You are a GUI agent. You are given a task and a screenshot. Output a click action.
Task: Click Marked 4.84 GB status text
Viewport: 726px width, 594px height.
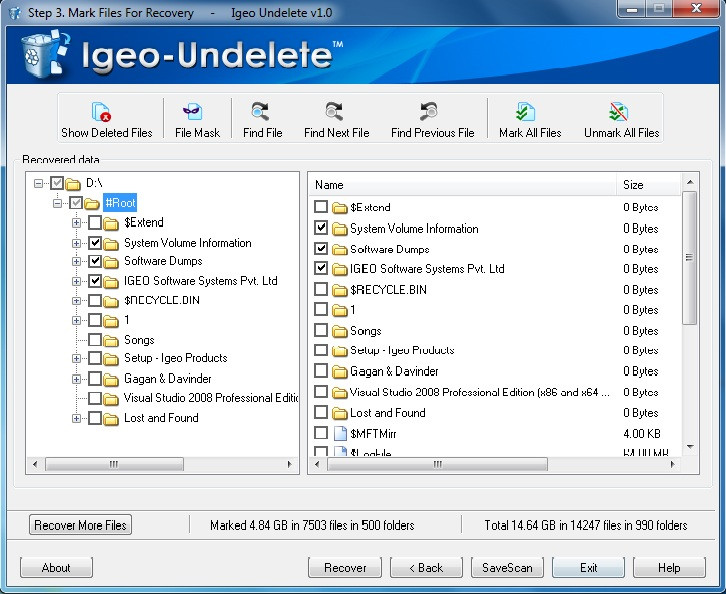312,525
